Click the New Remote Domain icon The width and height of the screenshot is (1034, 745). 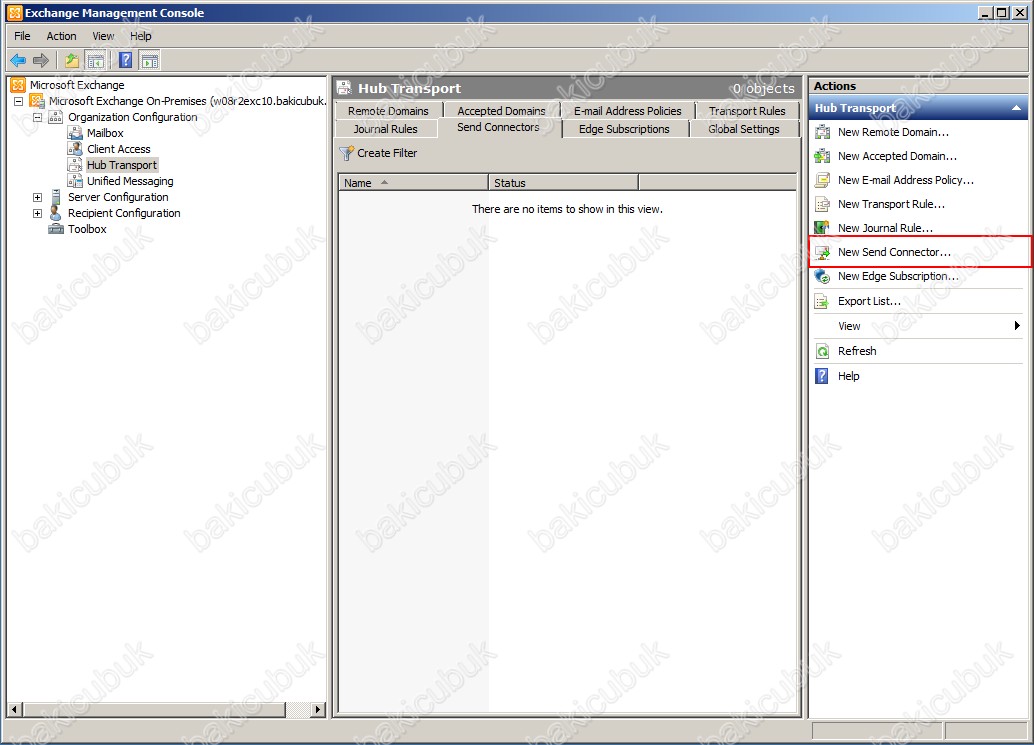pyautogui.click(x=822, y=133)
